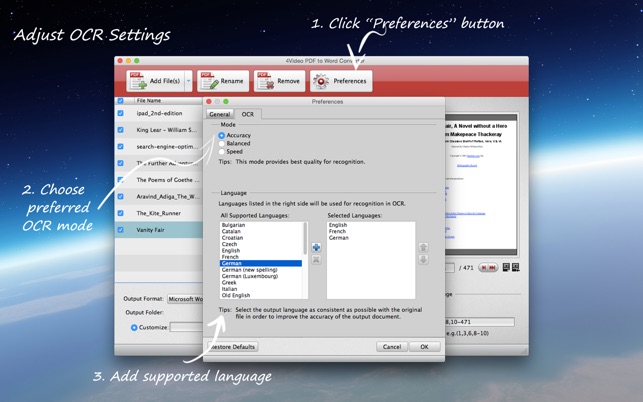Move selected language down arrow
The height and width of the screenshot is (402, 643).
[x=423, y=260]
